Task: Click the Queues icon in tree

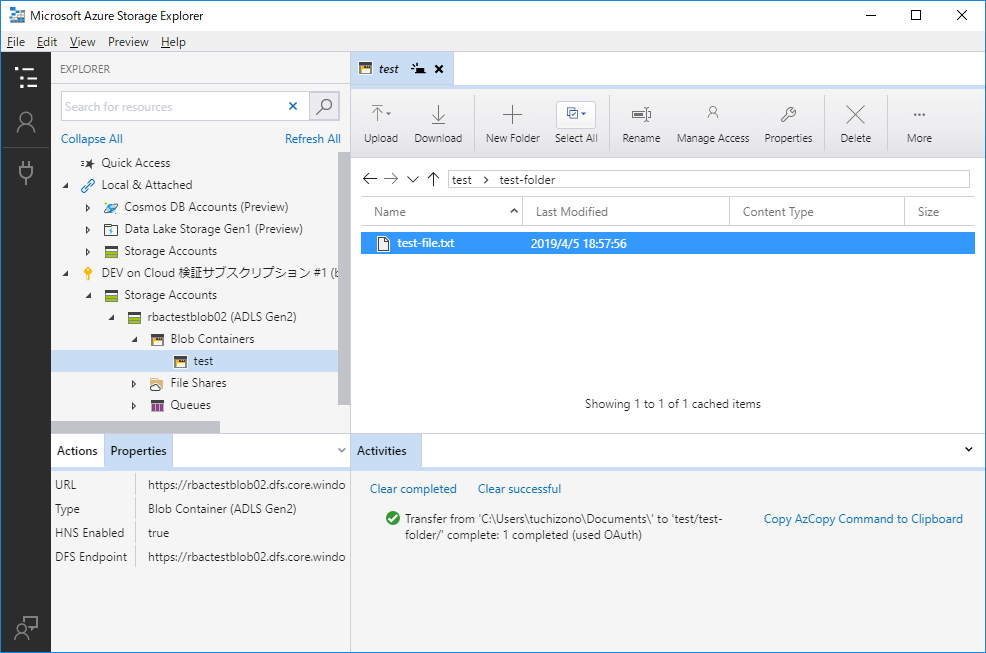Action: tap(157, 406)
